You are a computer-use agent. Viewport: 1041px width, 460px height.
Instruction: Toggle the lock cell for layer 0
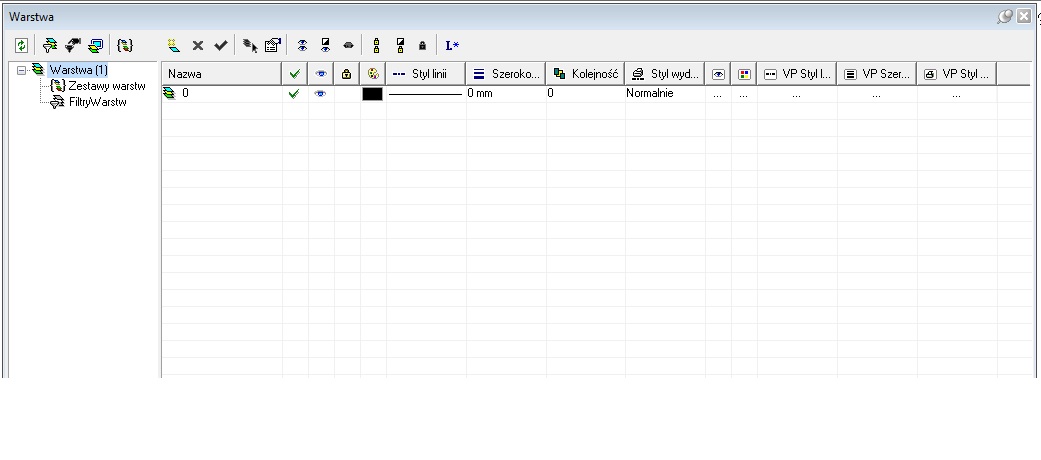coord(346,93)
